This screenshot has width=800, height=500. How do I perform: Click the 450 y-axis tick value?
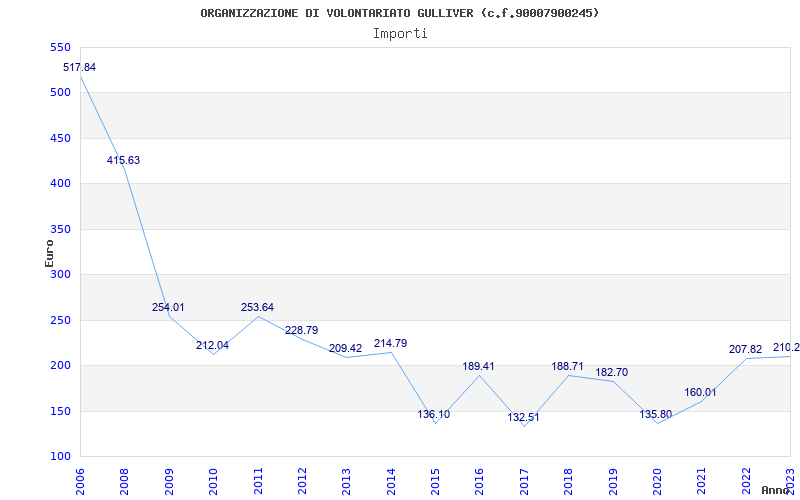60,138
